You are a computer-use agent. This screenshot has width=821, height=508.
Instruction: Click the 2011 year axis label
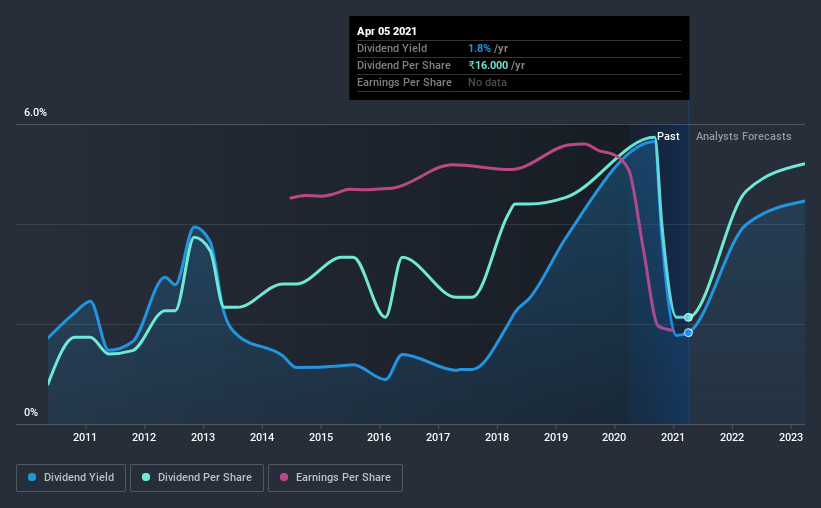click(x=85, y=437)
